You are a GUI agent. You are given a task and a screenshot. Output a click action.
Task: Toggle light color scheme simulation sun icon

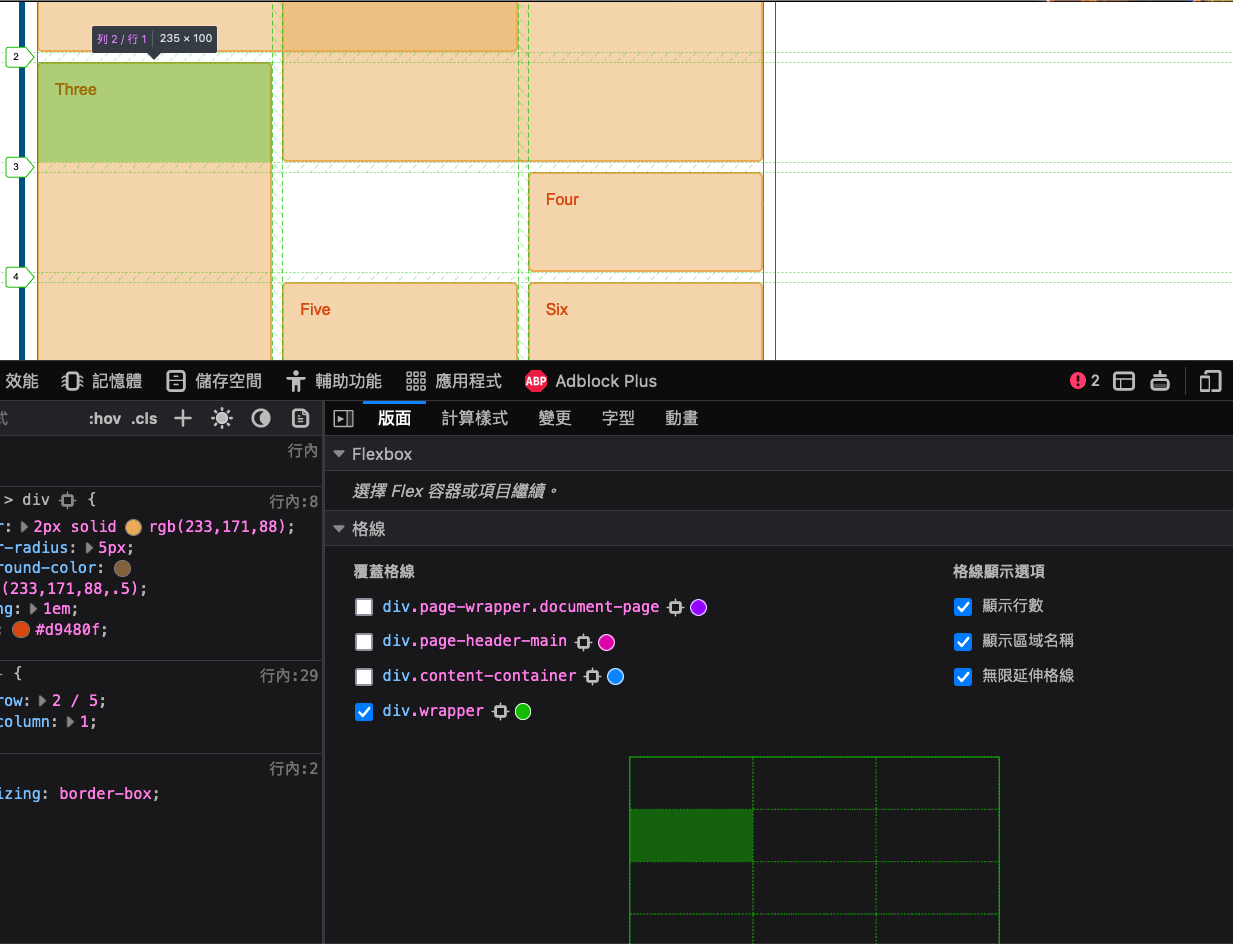[222, 418]
